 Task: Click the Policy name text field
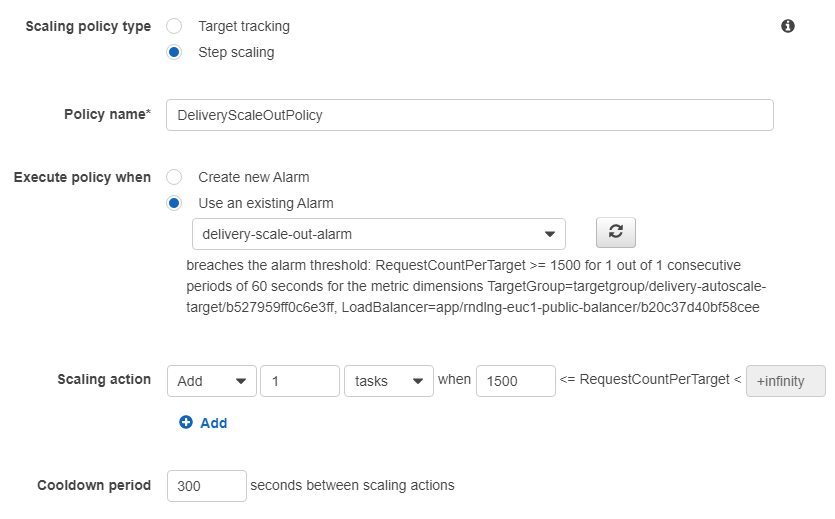coord(469,115)
